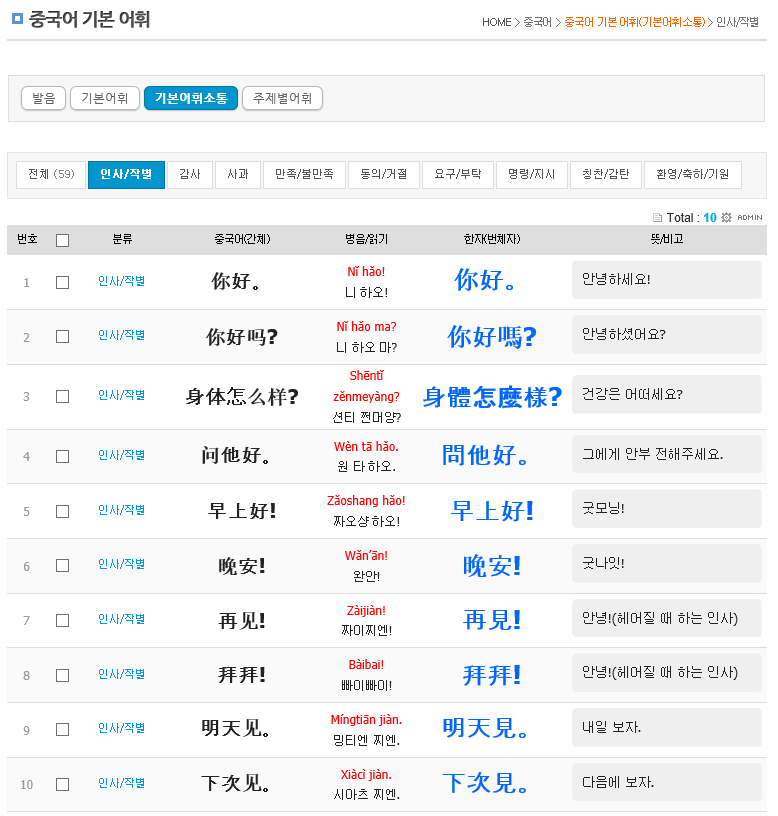778x816 pixels.
Task: Toggle the select-all checkbox in table header
Action: click(x=62, y=240)
